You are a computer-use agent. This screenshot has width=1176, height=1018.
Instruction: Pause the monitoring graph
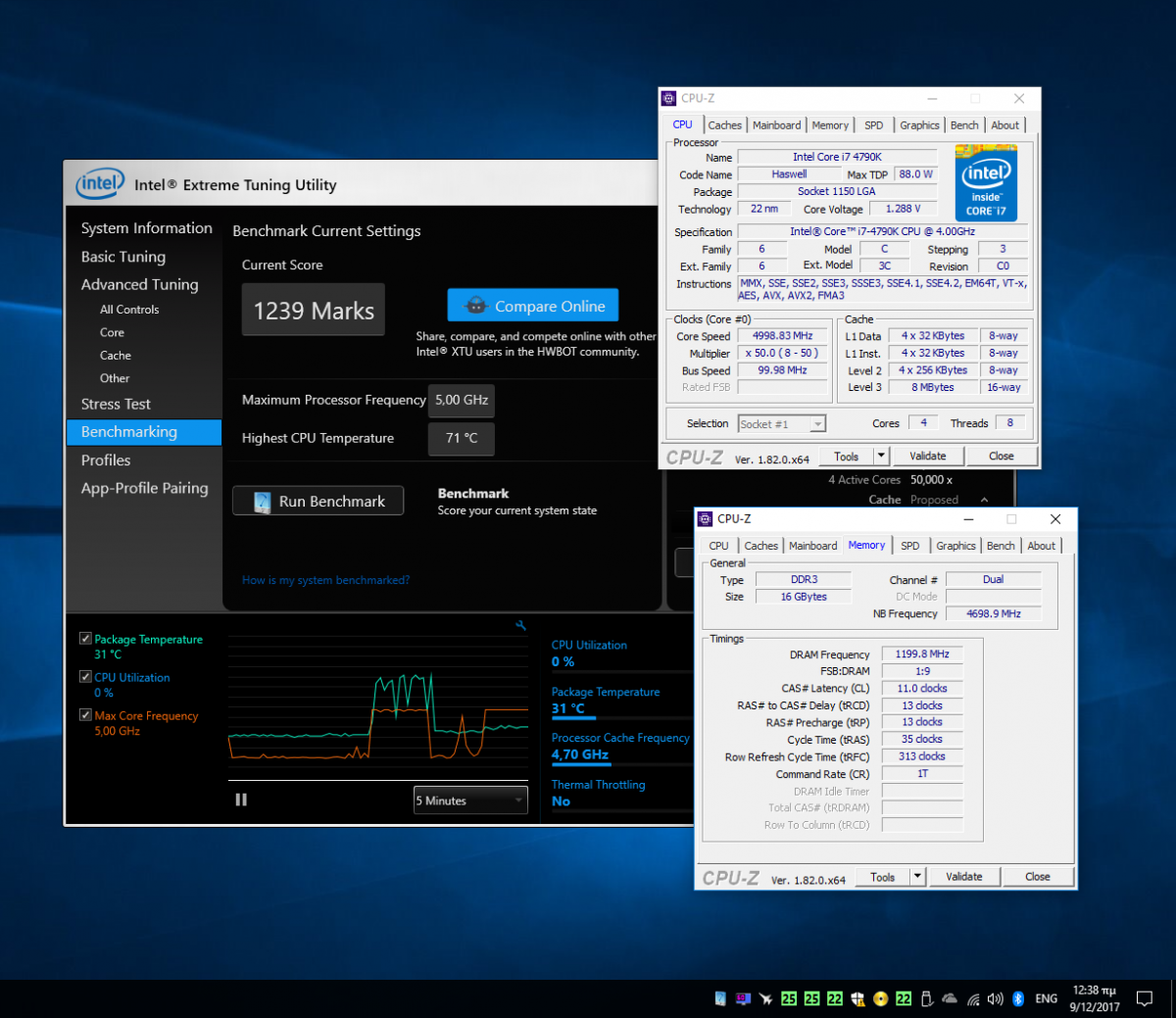tap(241, 800)
